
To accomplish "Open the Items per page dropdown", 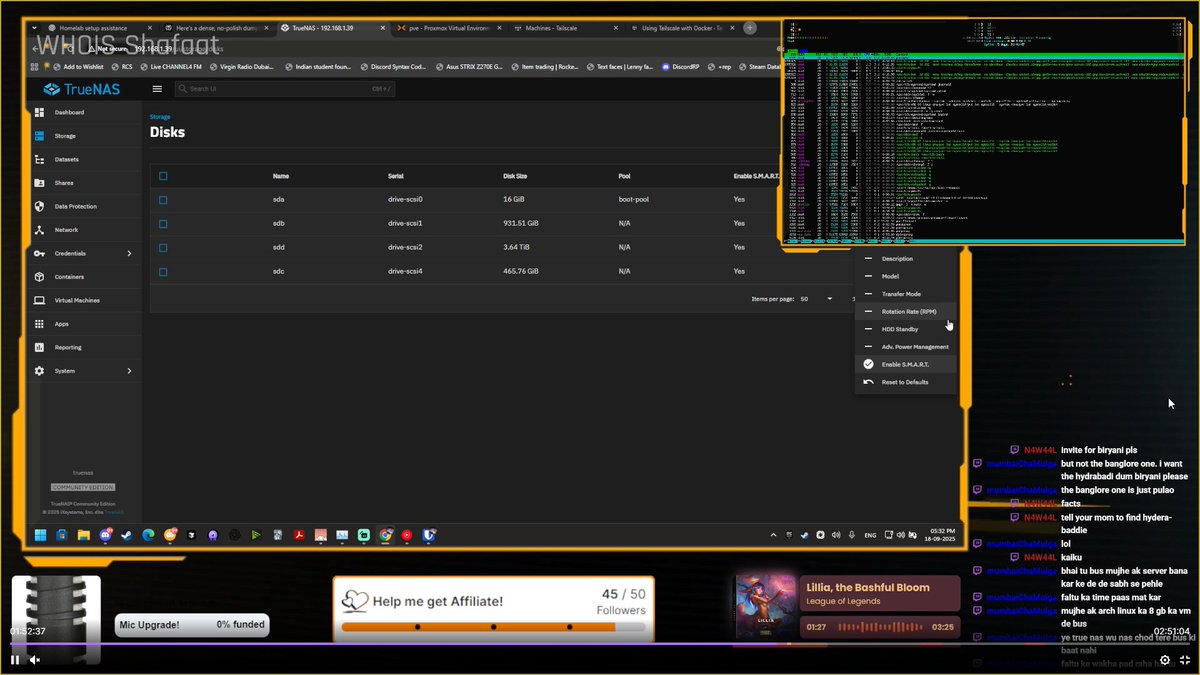I will pyautogui.click(x=829, y=298).
